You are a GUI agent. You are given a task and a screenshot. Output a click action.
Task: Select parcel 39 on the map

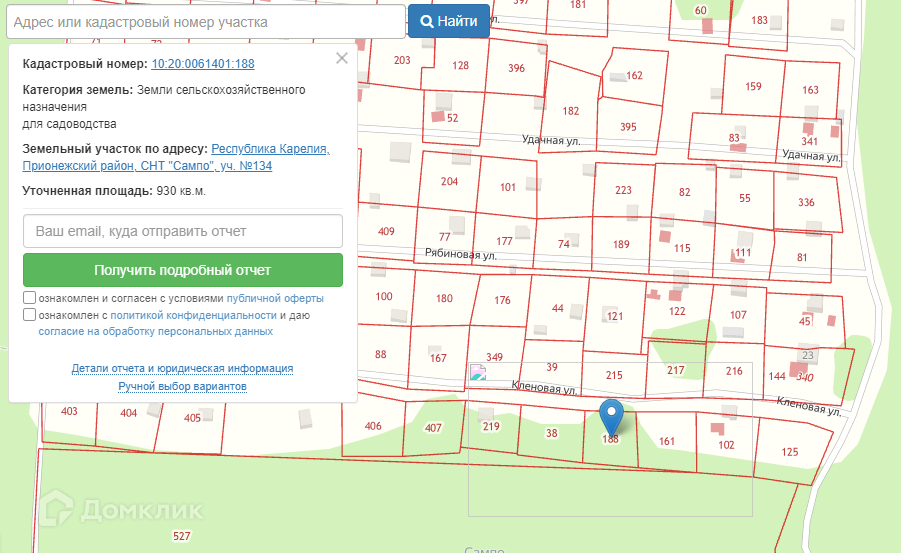pos(552,367)
